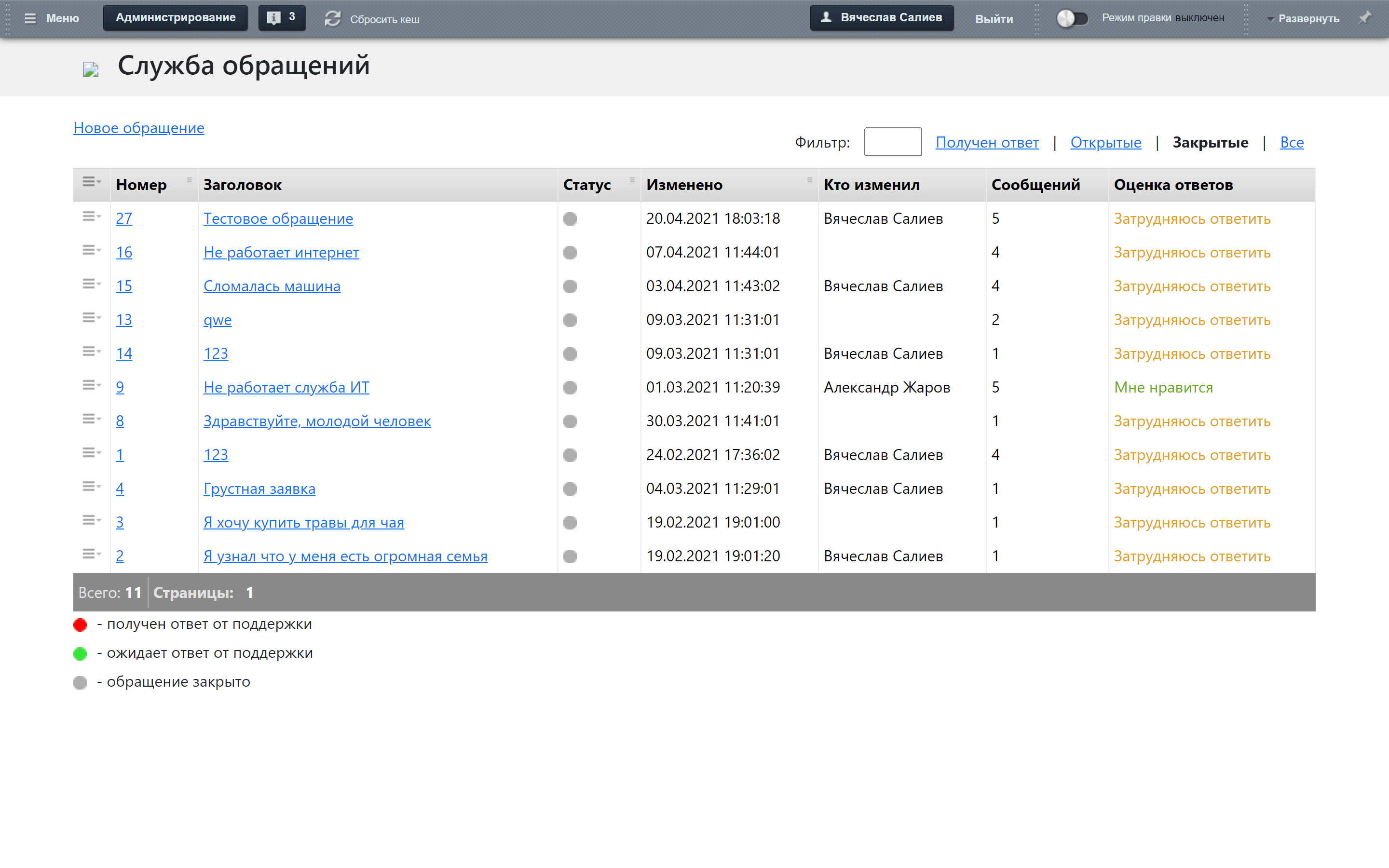
Task: Open row actions menu for ticket 9
Action: pos(91,385)
